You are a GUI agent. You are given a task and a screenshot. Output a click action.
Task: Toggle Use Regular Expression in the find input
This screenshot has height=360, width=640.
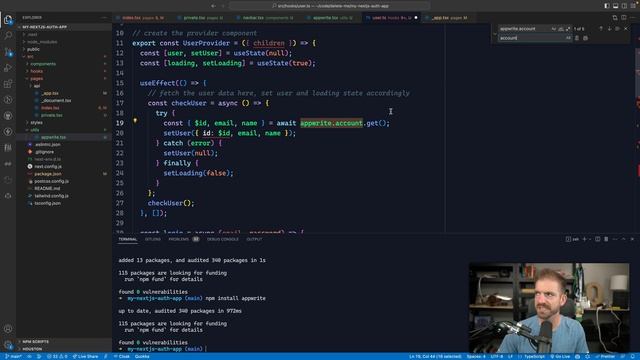pyautogui.click(x=567, y=29)
